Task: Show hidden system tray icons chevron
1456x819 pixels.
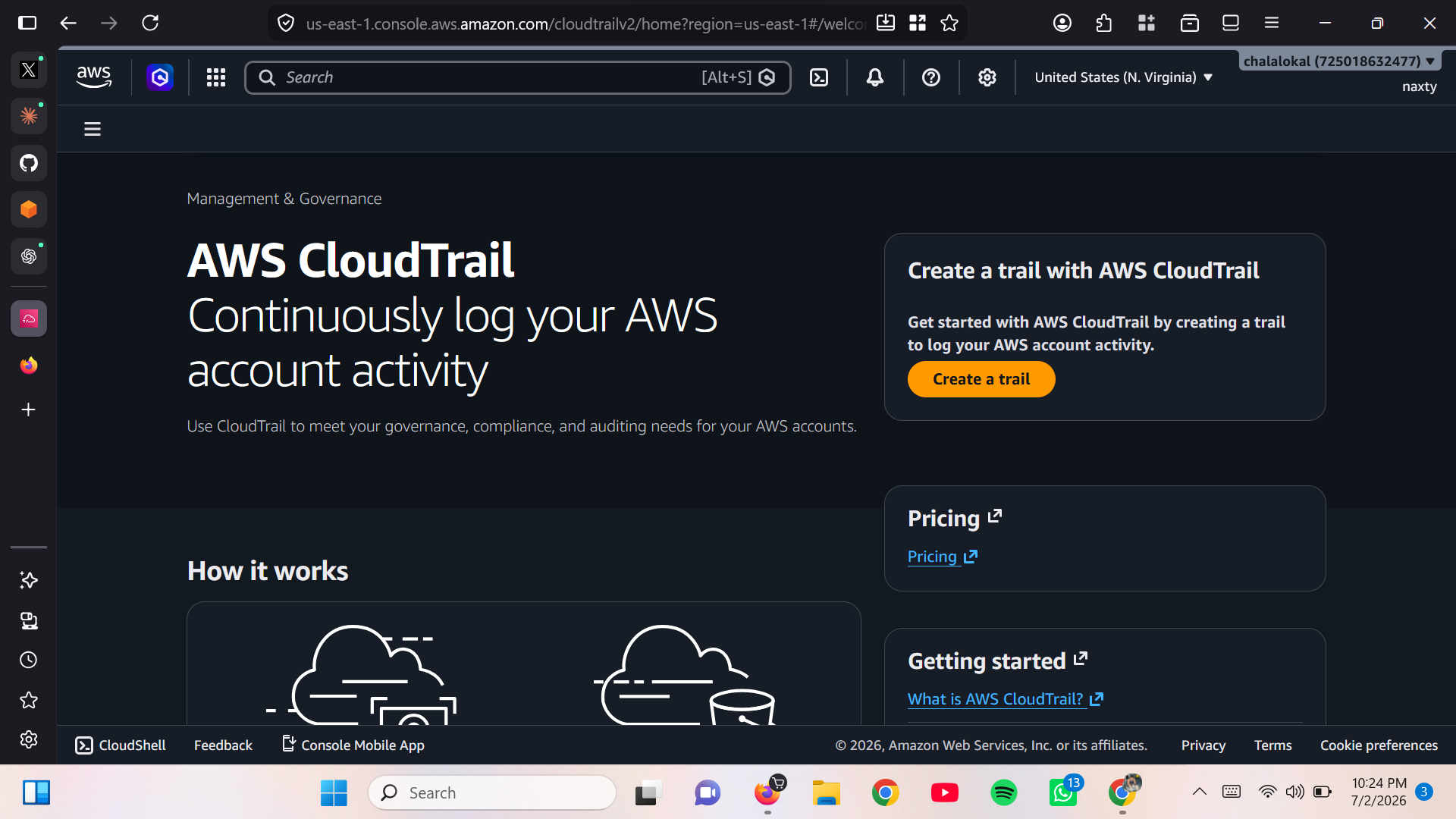Action: tap(1199, 792)
